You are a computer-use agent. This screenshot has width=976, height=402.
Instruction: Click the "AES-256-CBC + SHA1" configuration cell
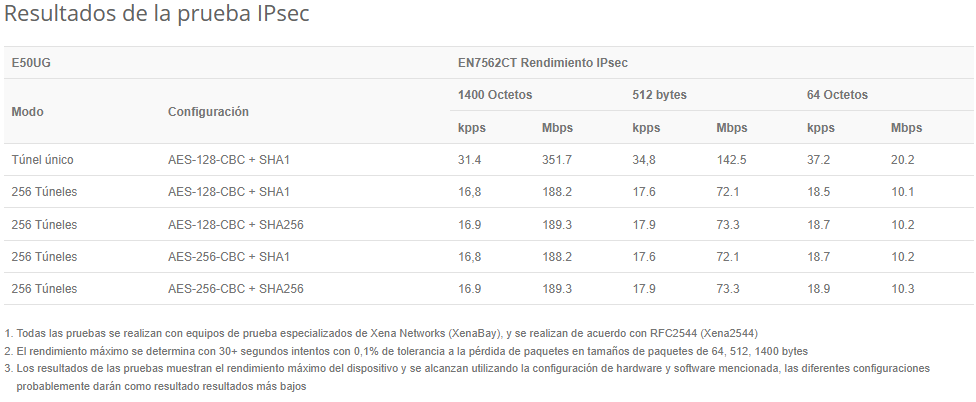coord(229,257)
